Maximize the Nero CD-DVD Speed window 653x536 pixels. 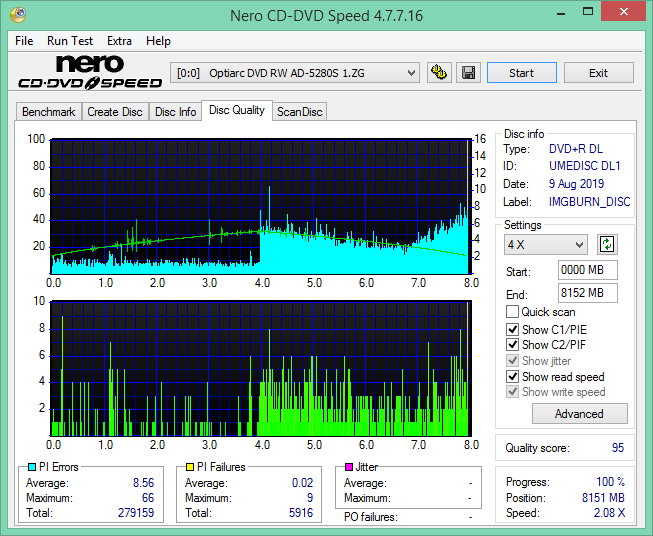click(x=588, y=12)
